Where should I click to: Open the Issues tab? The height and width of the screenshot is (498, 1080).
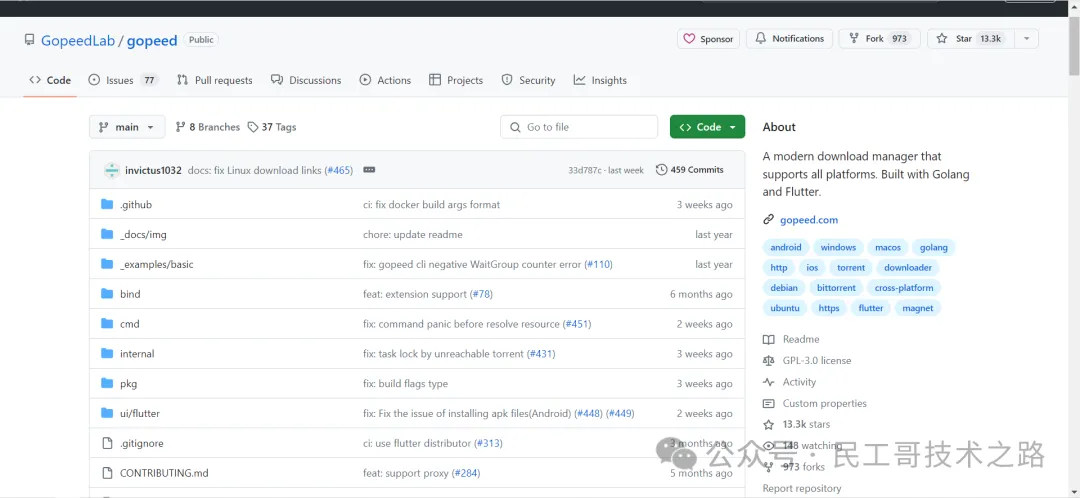[x=123, y=80]
